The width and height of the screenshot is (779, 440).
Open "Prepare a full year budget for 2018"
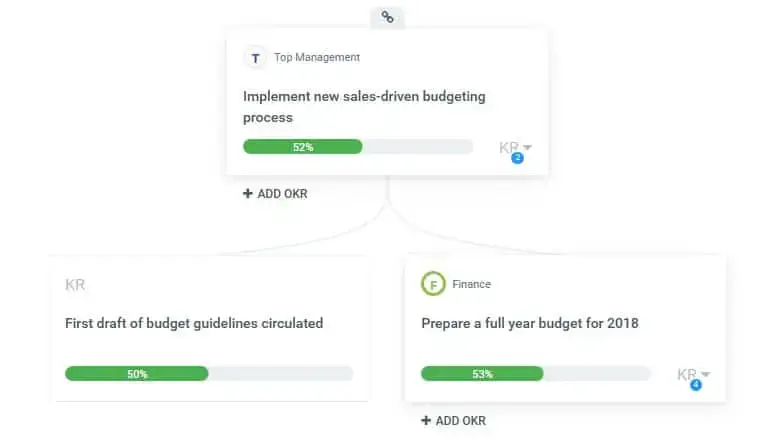point(529,323)
